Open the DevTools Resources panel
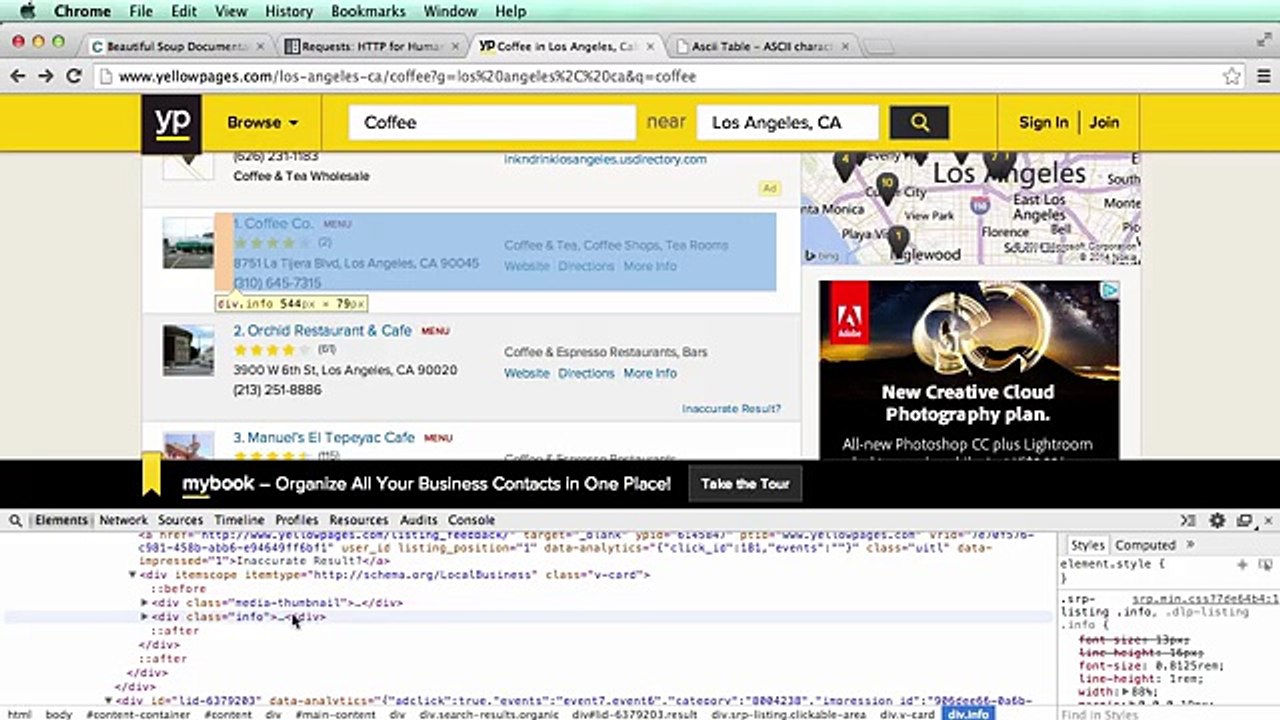 click(358, 520)
